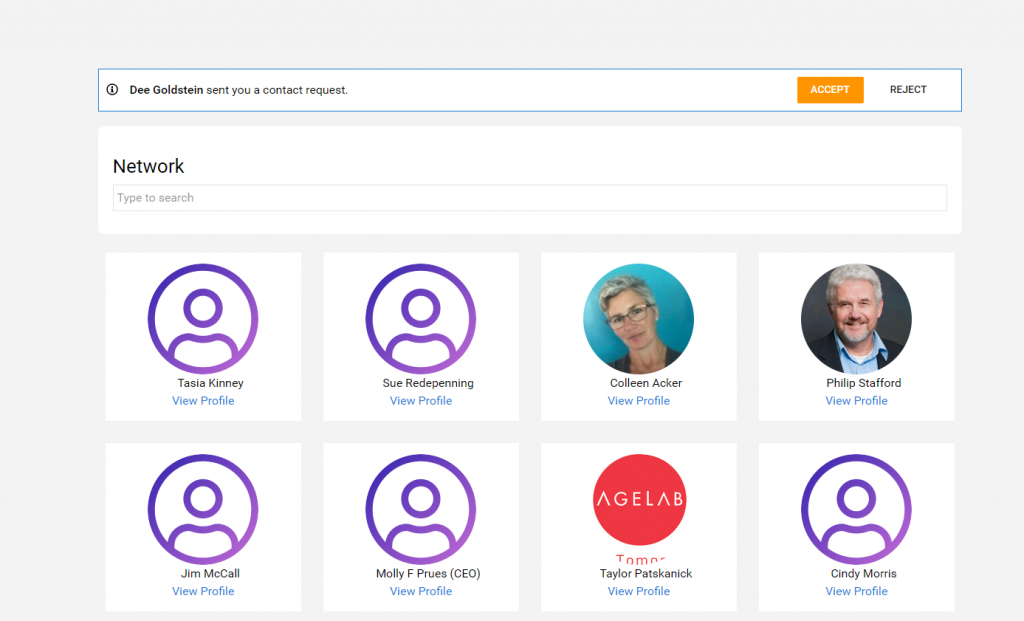Image resolution: width=1024 pixels, height=621 pixels.
Task: Click the info icon in the request banner
Action: tap(112, 89)
